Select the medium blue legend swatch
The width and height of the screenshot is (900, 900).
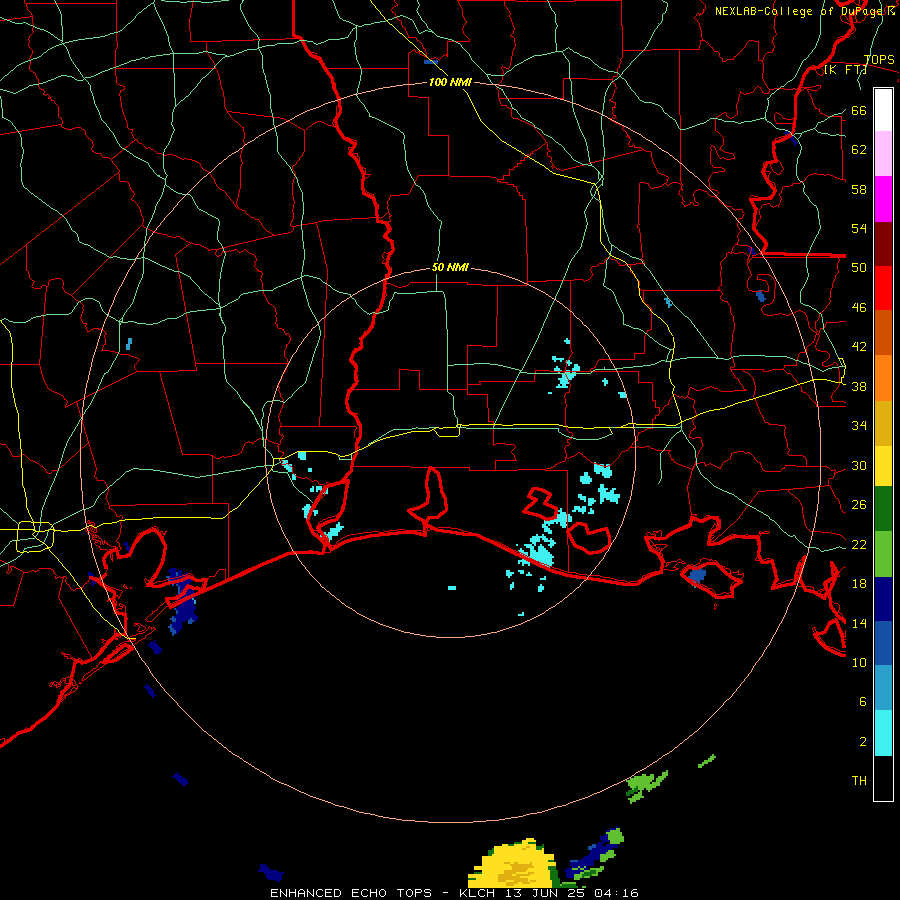coord(883,643)
